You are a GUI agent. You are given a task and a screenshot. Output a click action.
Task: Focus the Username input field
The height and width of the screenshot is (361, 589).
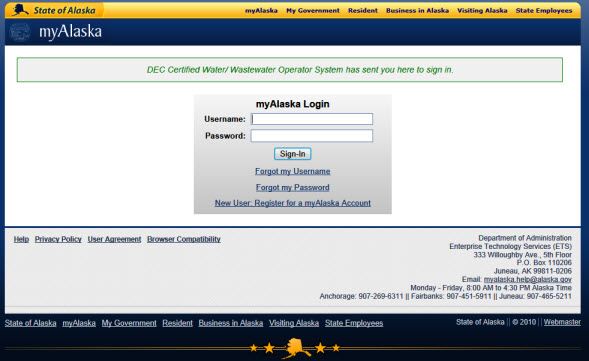312,119
